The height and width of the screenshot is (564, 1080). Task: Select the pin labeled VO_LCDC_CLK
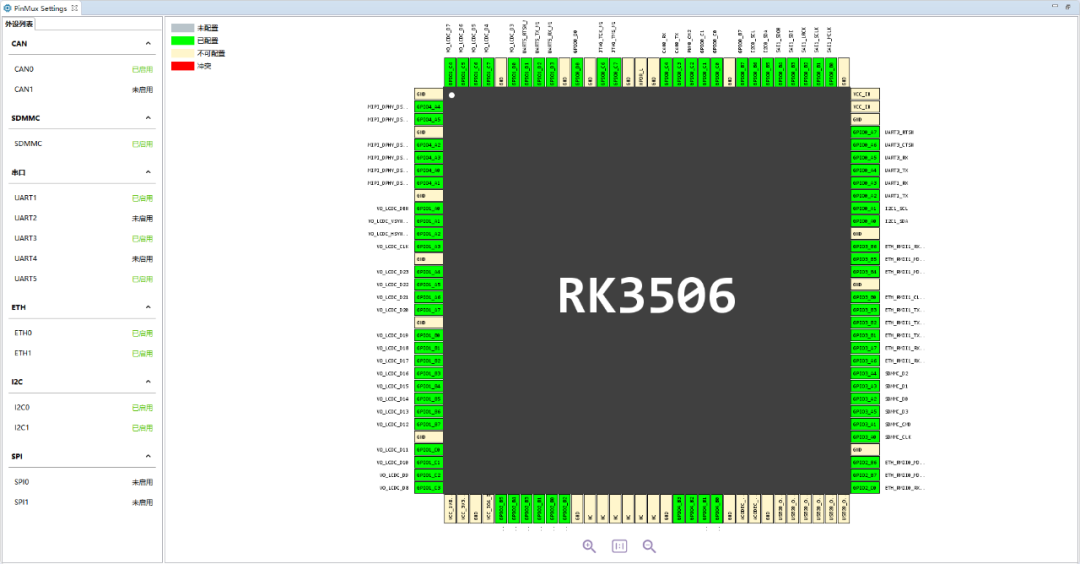pos(428,247)
